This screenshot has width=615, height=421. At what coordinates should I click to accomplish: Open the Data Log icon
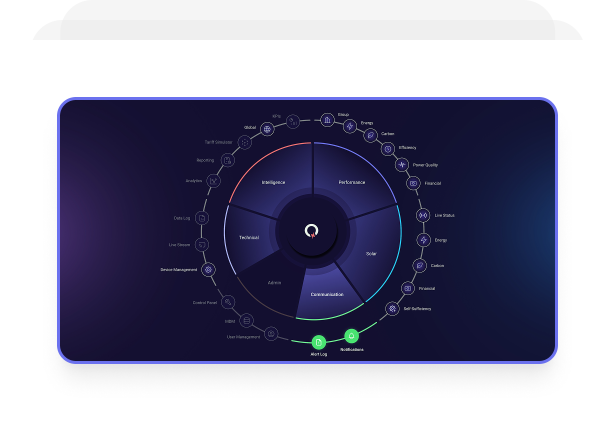[202, 218]
